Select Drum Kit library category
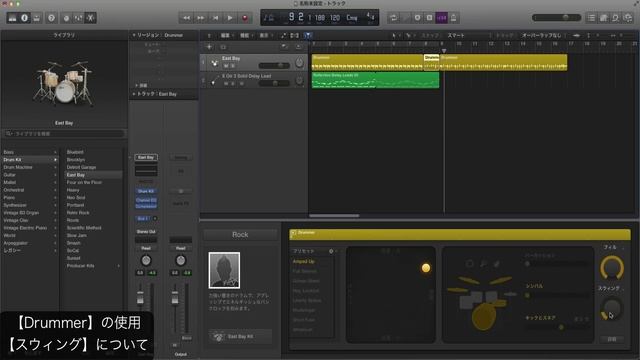The width and height of the screenshot is (640, 360). [29, 160]
